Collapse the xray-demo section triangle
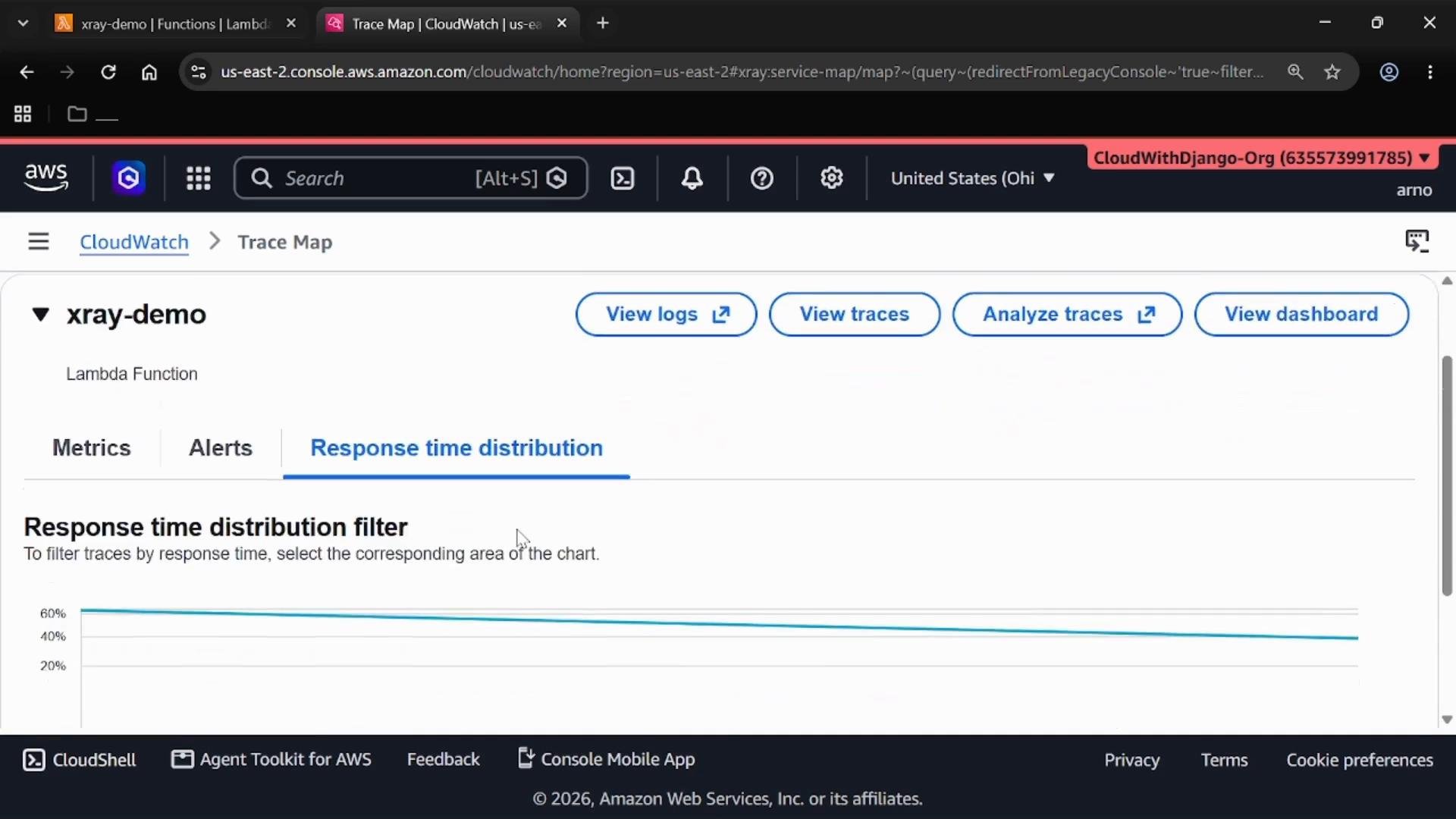This screenshot has width=1456, height=819. pos(40,314)
